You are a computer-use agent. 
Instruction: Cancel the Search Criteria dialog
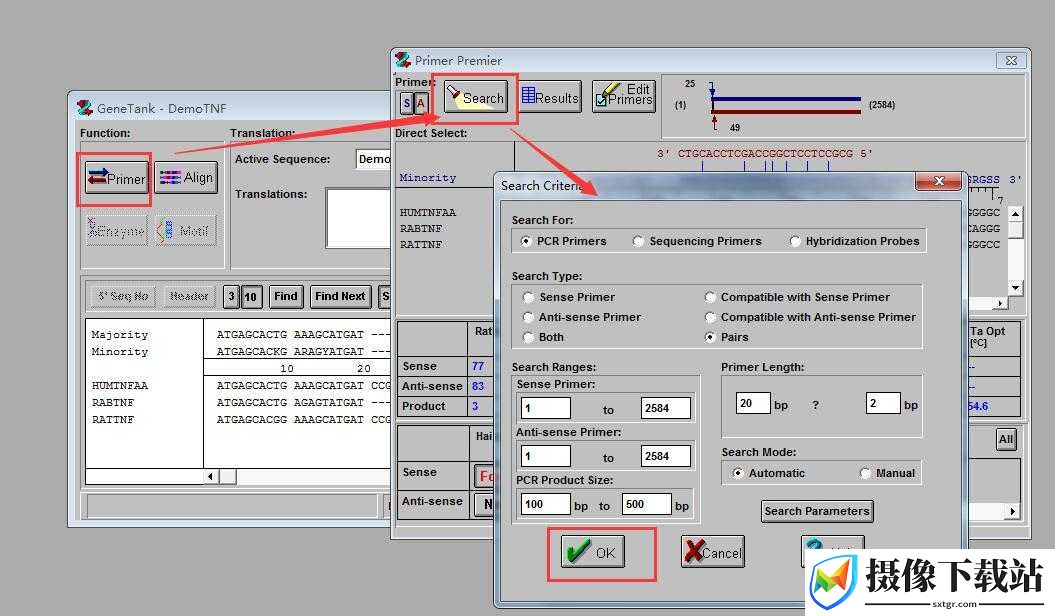pos(713,552)
